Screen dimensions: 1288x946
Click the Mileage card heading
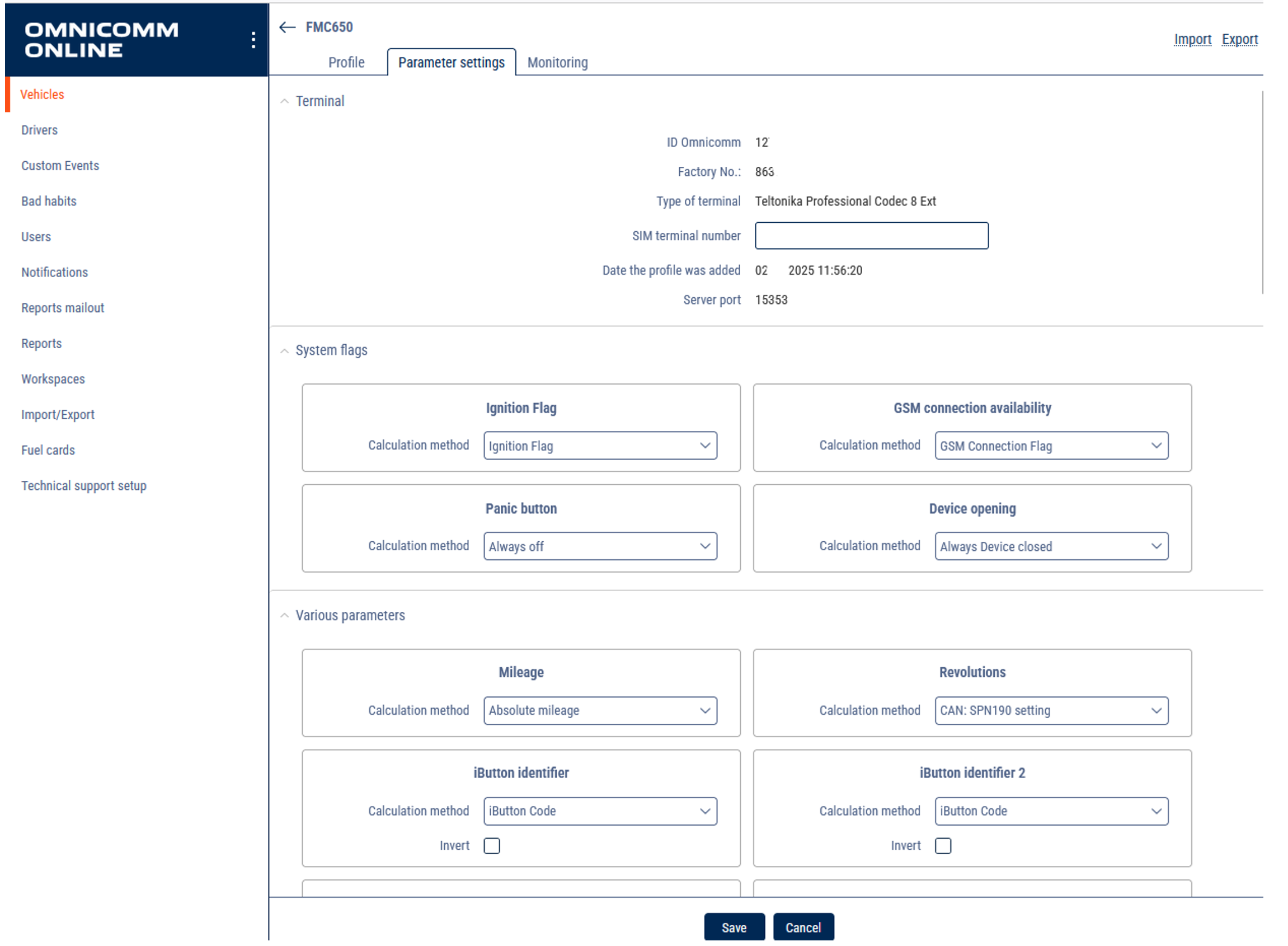pos(521,672)
